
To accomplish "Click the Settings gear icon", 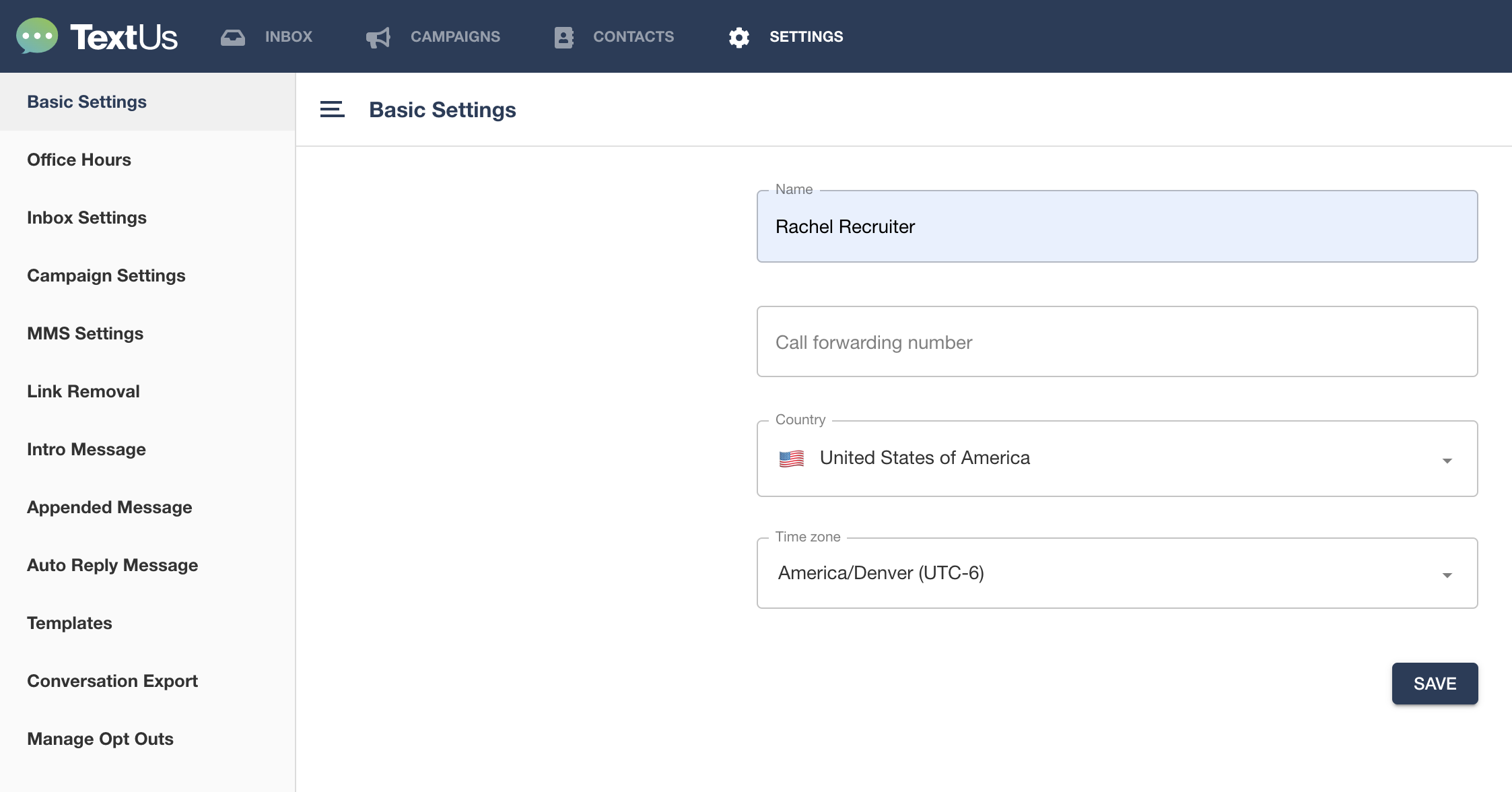I will (x=738, y=37).
